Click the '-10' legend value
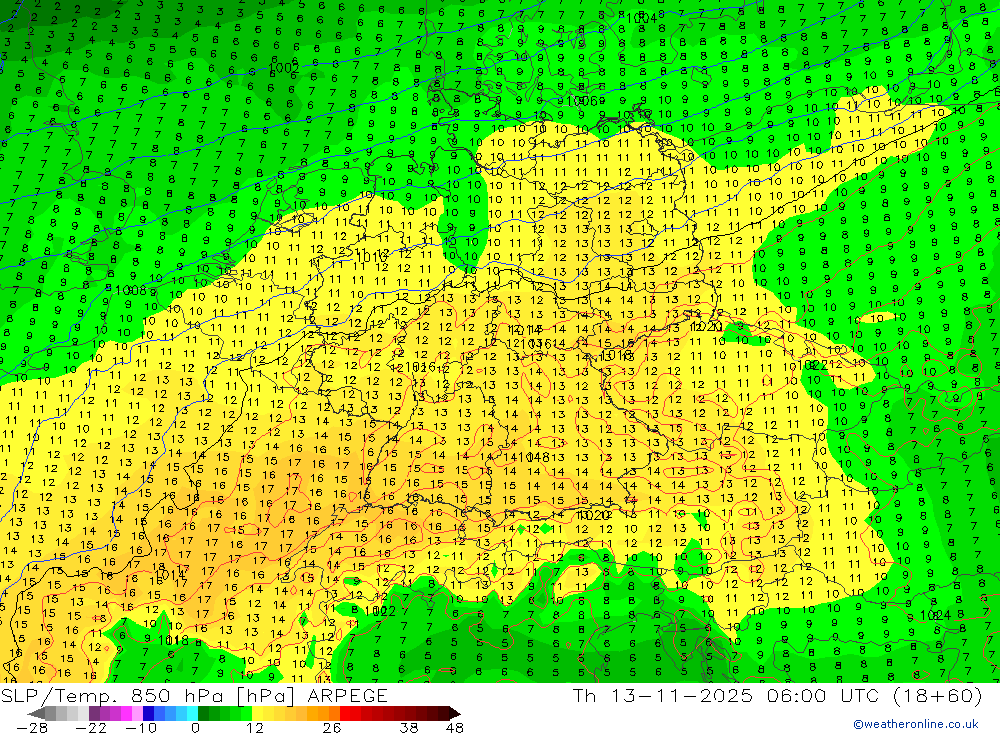The width and height of the screenshot is (1000, 733). pyautogui.click(x=141, y=728)
